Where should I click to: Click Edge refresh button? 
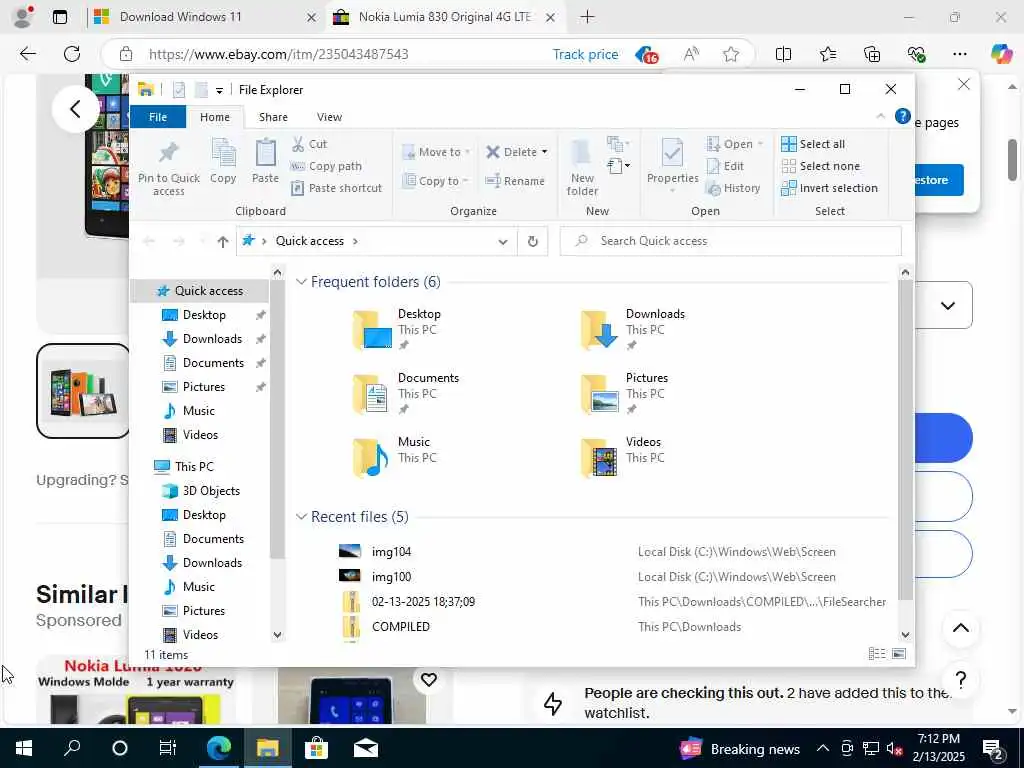[x=72, y=54]
